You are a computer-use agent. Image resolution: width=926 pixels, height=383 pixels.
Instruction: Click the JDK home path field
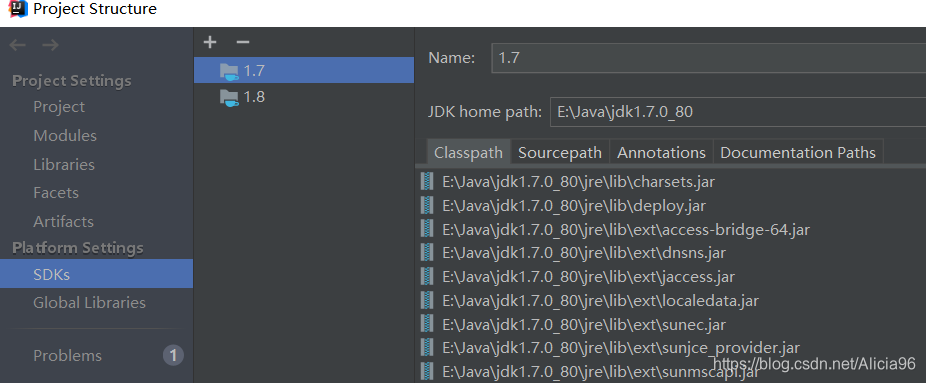738,112
